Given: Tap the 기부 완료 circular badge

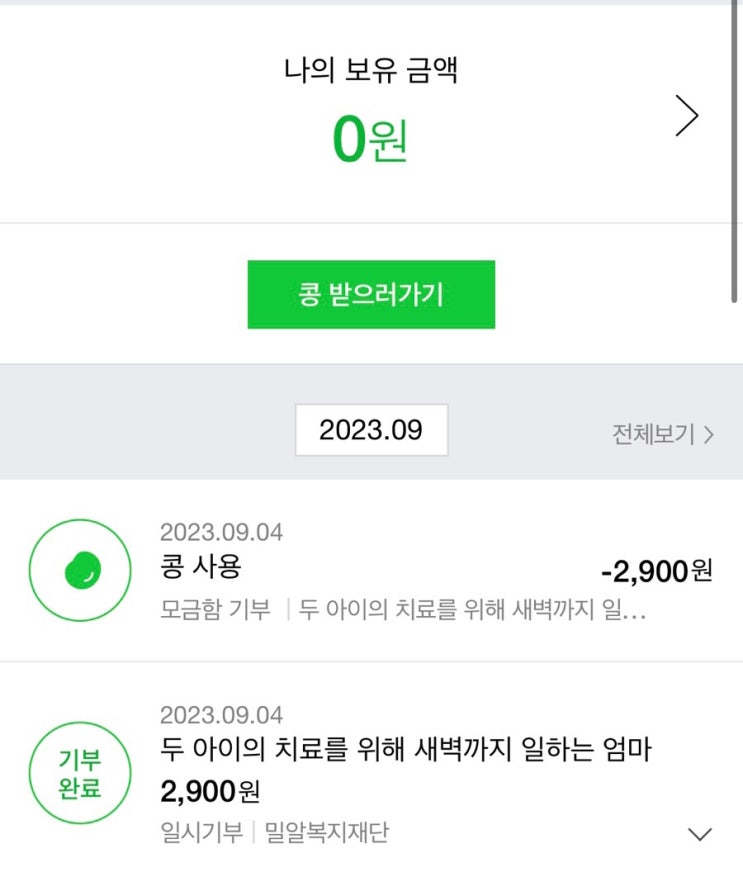Looking at the screenshot, I should [80, 774].
